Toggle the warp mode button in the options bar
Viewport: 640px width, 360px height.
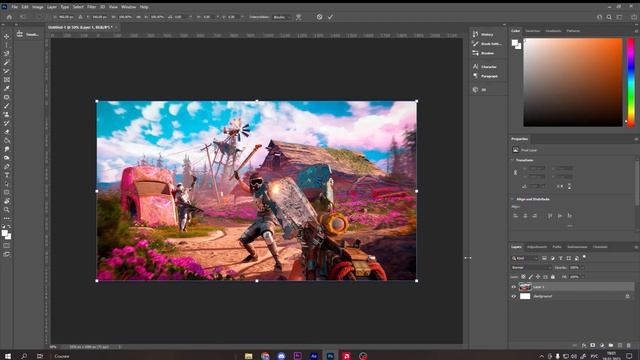(x=299, y=17)
